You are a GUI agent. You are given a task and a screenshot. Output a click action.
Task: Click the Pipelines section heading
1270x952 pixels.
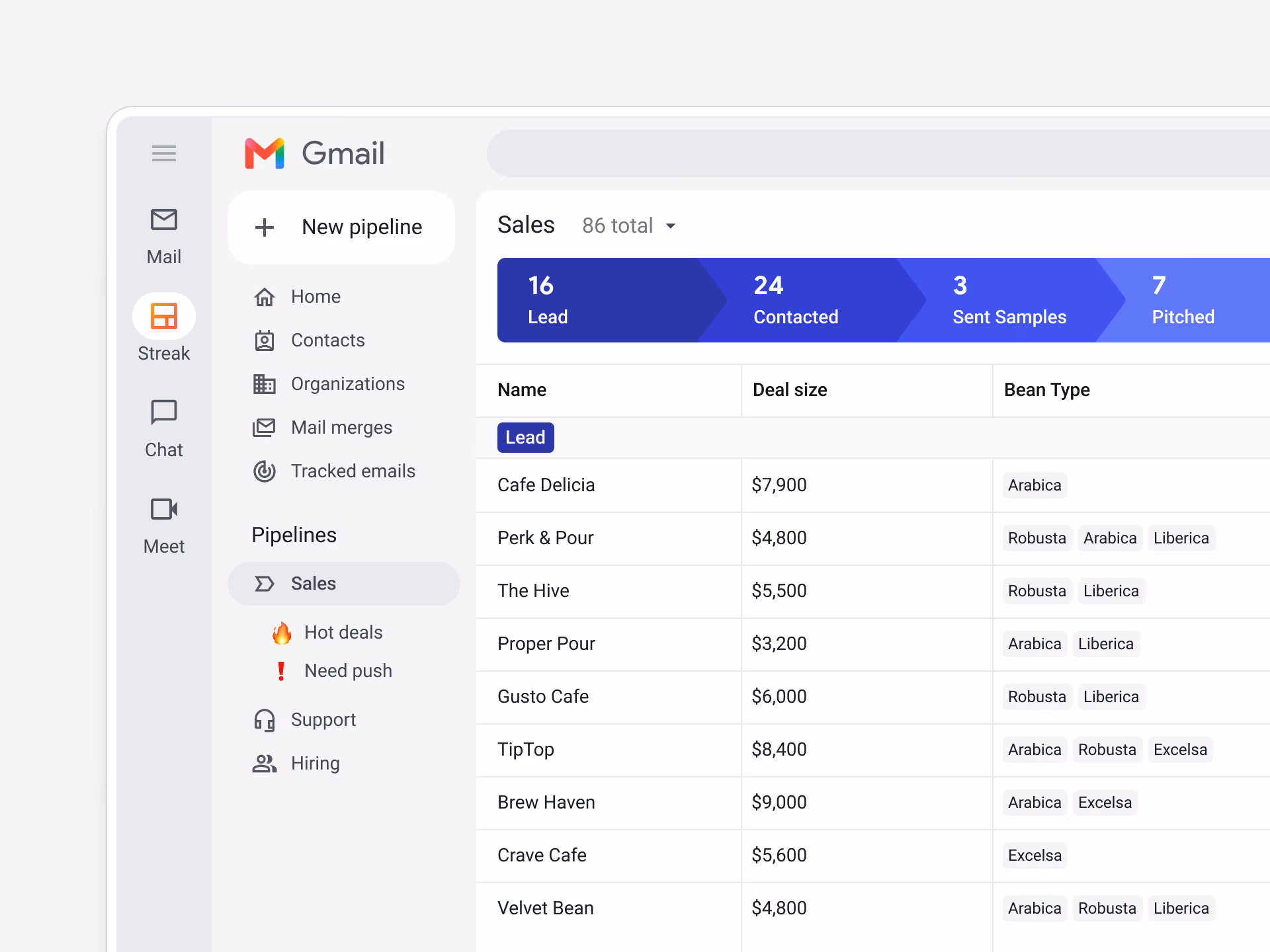(294, 535)
